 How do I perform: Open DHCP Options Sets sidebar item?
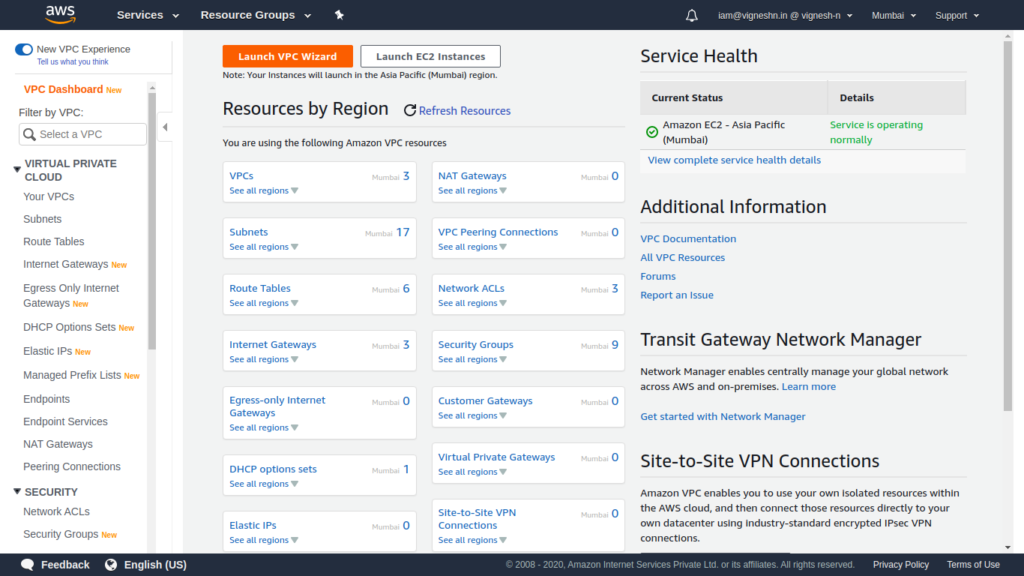tap(69, 327)
